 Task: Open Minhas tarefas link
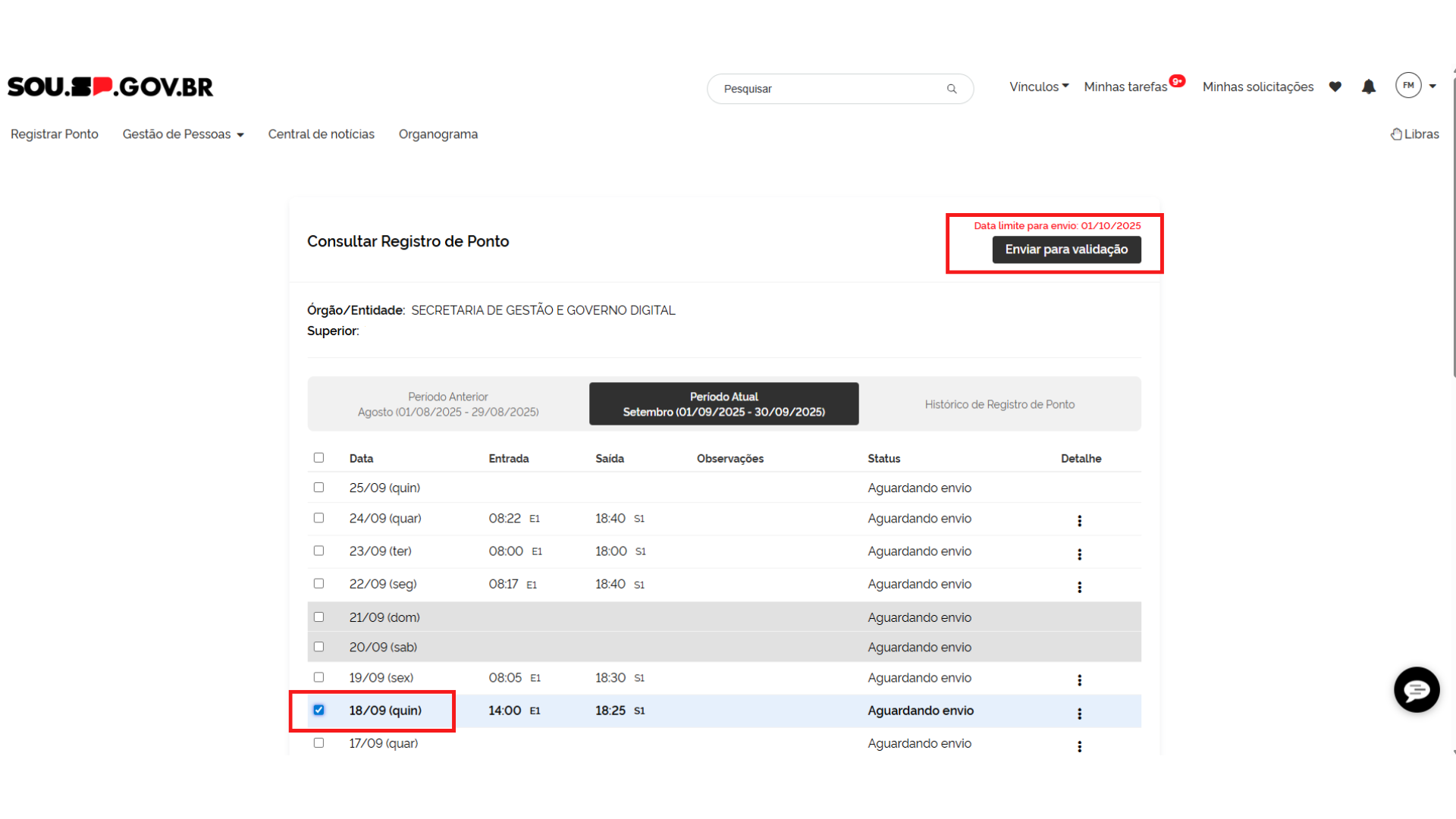(1125, 87)
